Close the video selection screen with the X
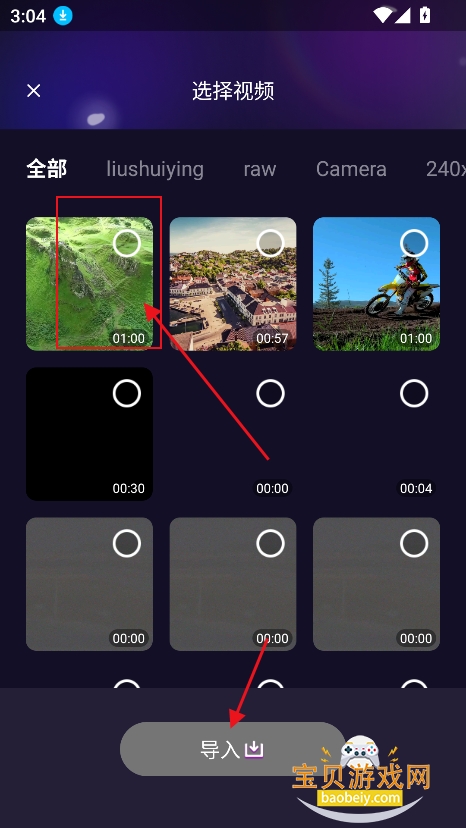466x828 pixels. [34, 91]
